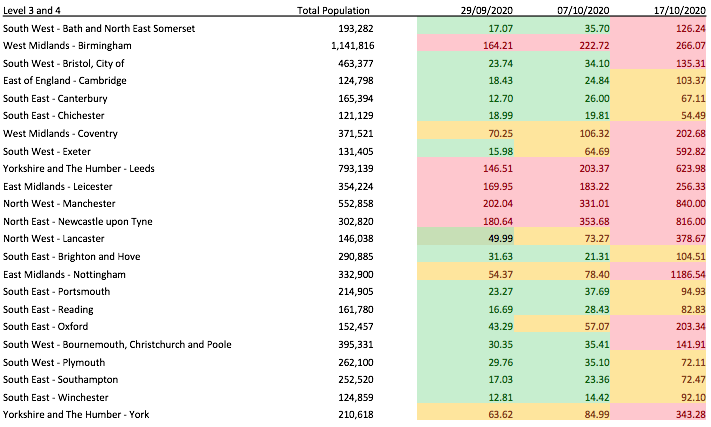Select the Level 3 and 4 header cell

coord(32,10)
